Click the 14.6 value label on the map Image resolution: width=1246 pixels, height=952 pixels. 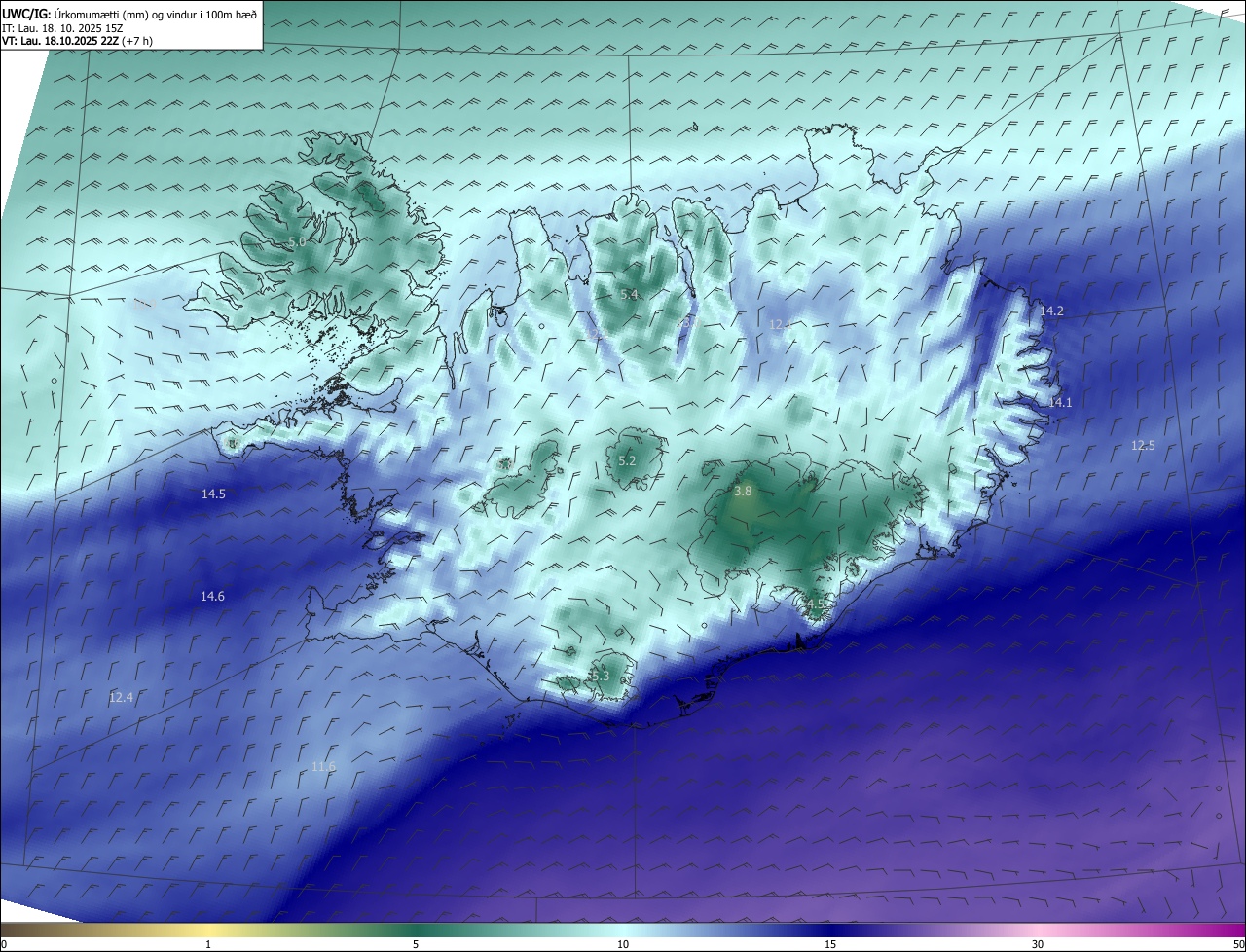coord(212,597)
